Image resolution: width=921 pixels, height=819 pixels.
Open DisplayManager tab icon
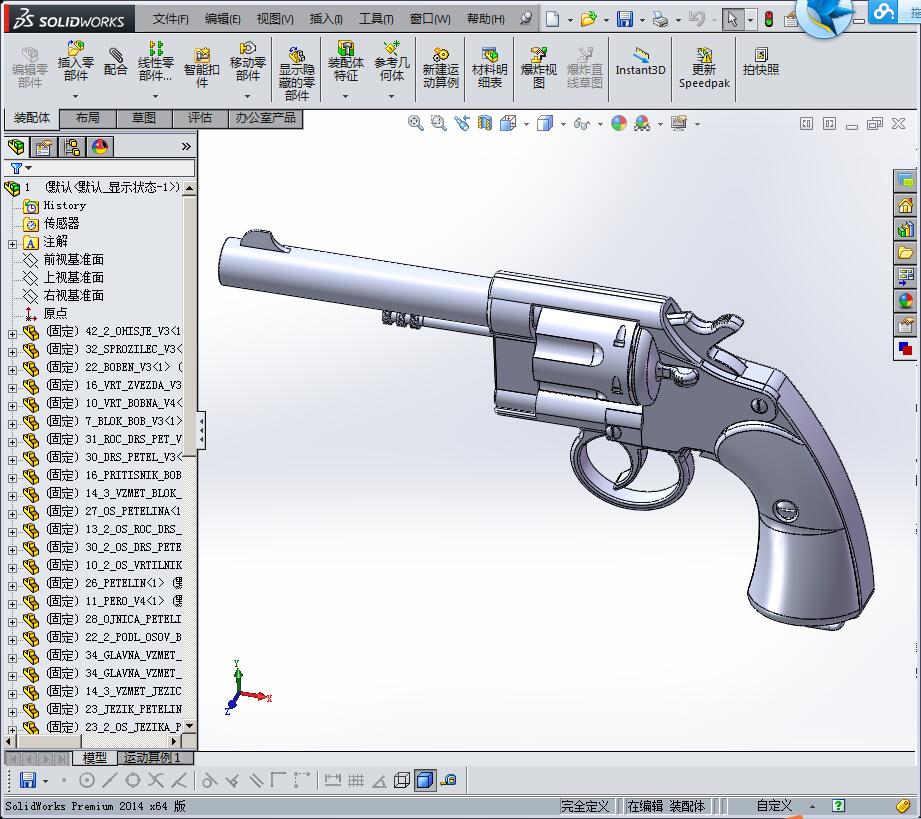click(100, 147)
